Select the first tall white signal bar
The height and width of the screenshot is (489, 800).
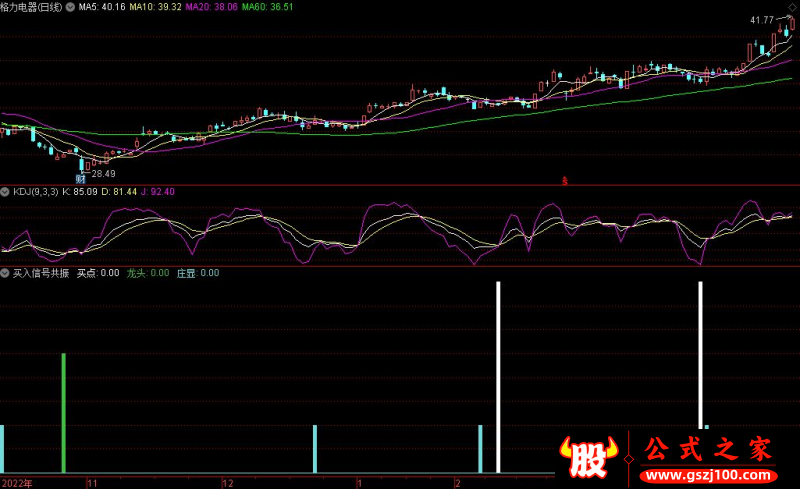[x=498, y=377]
